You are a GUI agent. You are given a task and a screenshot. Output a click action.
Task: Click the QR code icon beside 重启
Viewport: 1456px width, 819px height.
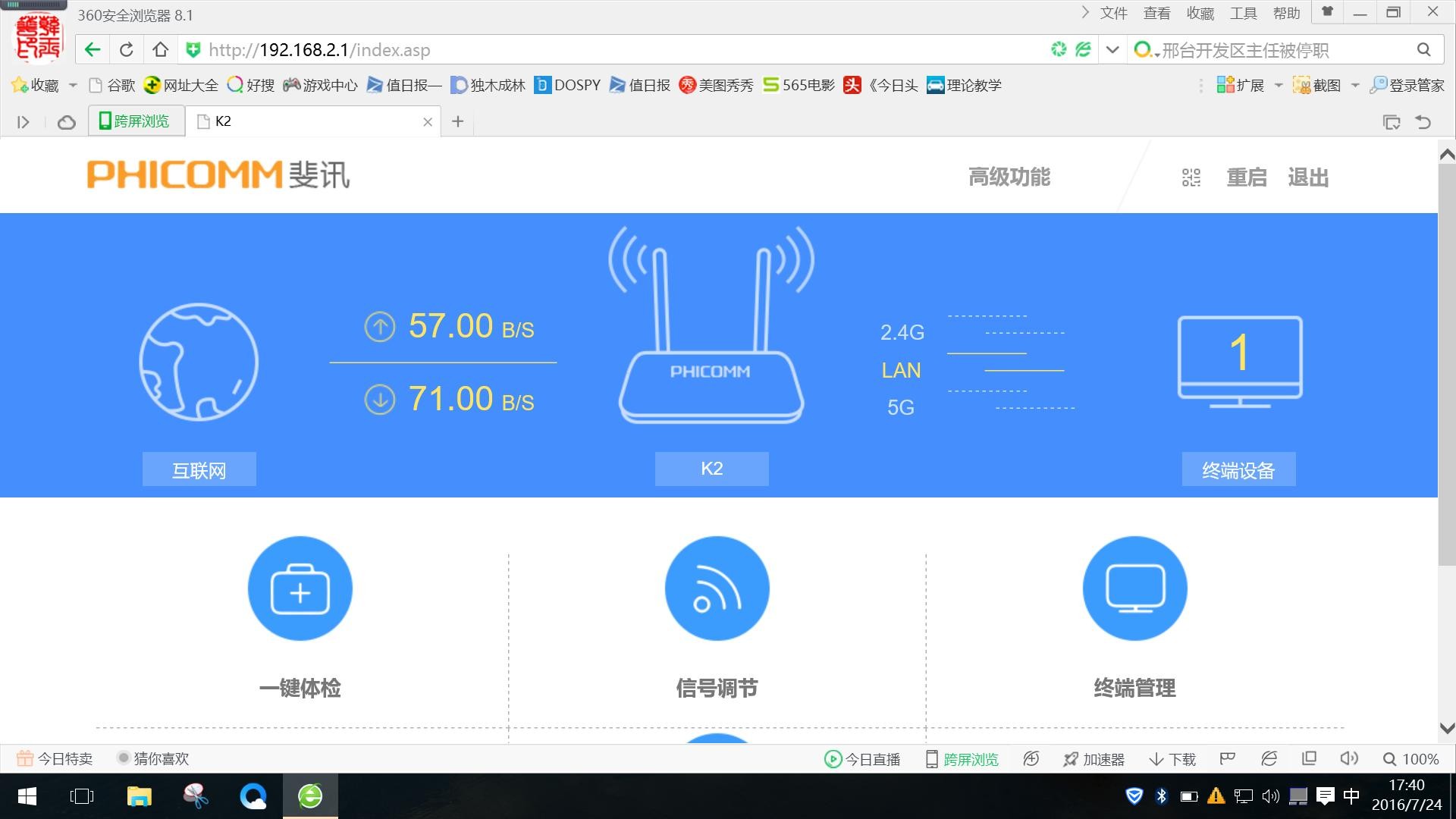coord(1191,177)
